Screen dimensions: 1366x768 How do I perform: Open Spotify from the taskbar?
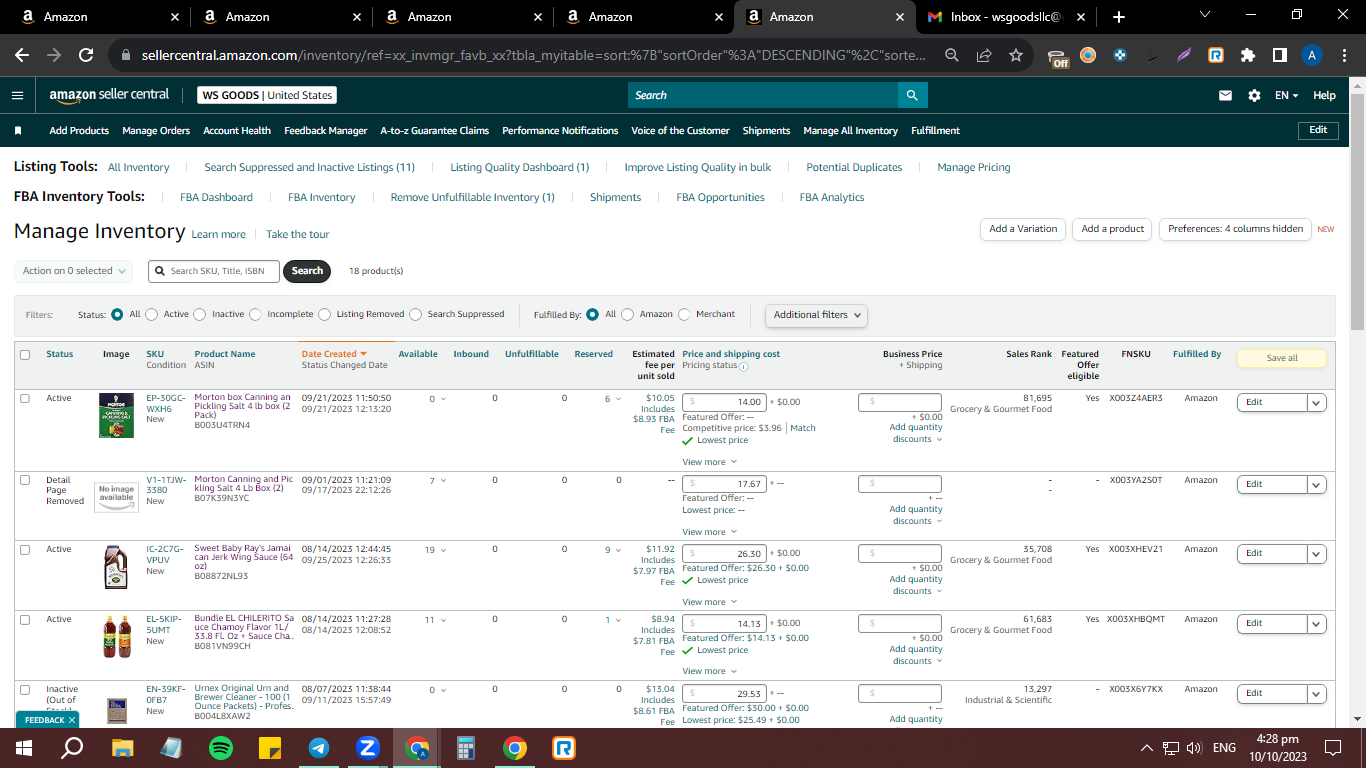(221, 748)
